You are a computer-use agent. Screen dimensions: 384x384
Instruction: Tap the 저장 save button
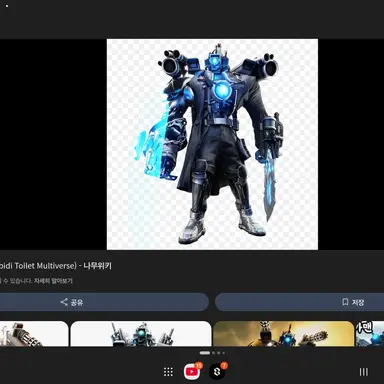299,302
